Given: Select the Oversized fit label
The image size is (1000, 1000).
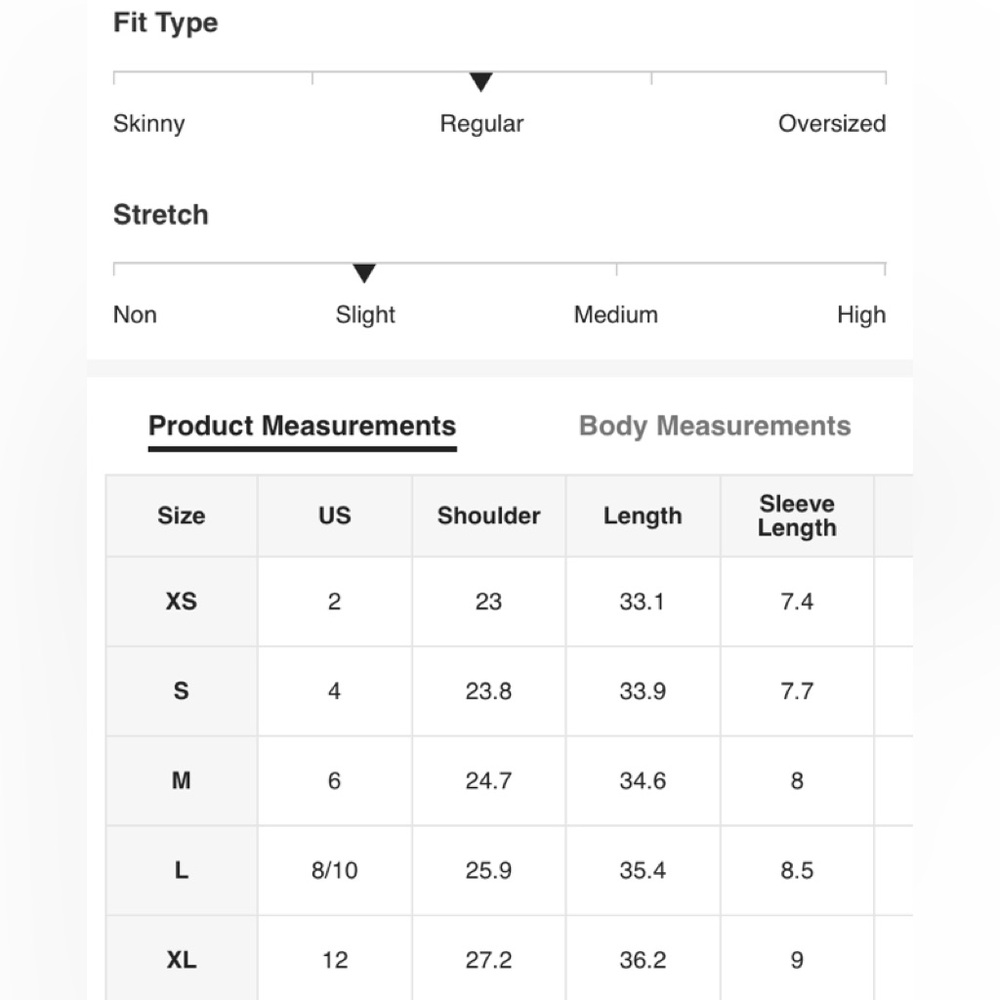Looking at the screenshot, I should (832, 124).
